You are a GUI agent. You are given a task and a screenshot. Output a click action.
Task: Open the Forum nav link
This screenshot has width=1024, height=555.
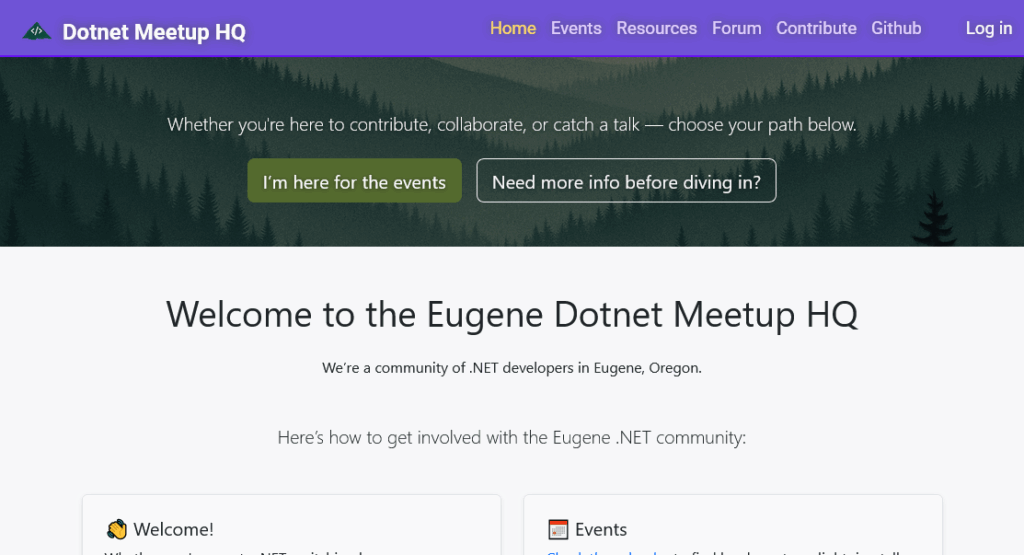tap(737, 28)
